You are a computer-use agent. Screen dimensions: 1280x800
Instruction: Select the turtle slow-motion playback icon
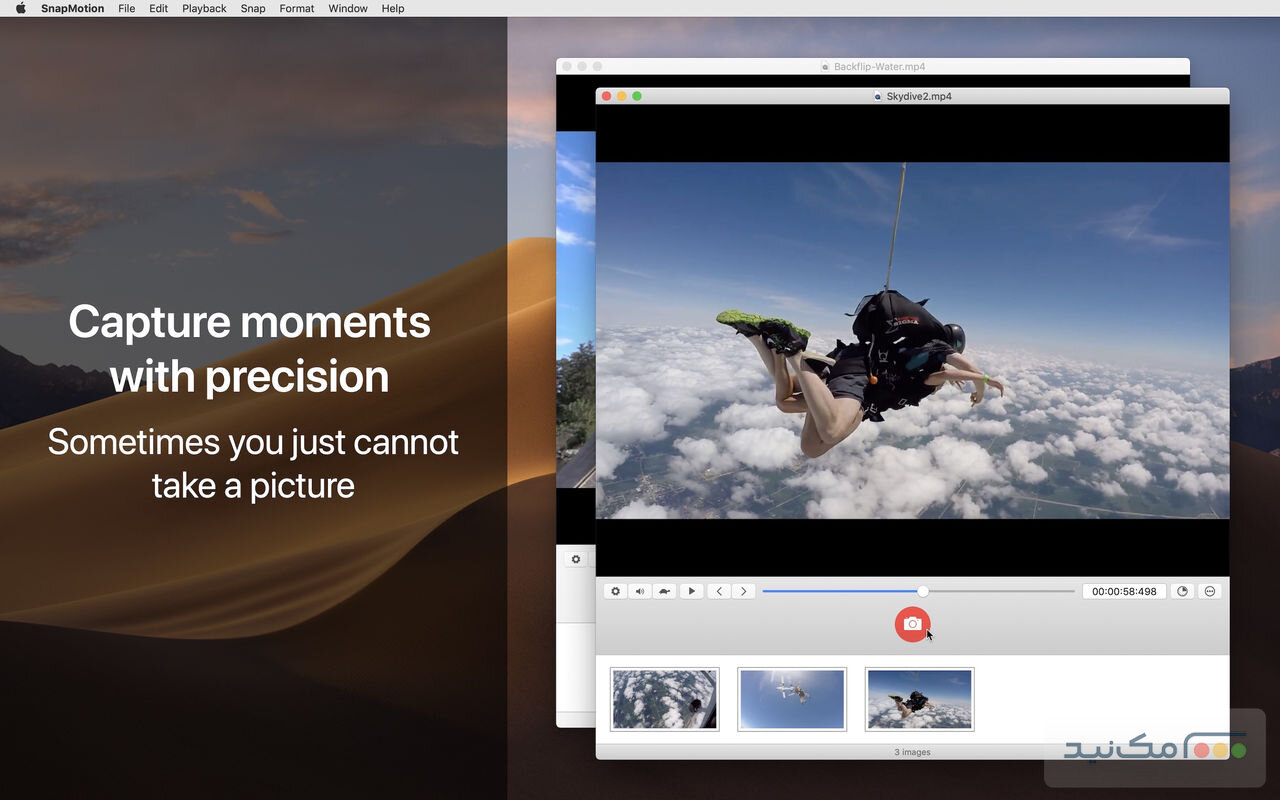point(665,591)
